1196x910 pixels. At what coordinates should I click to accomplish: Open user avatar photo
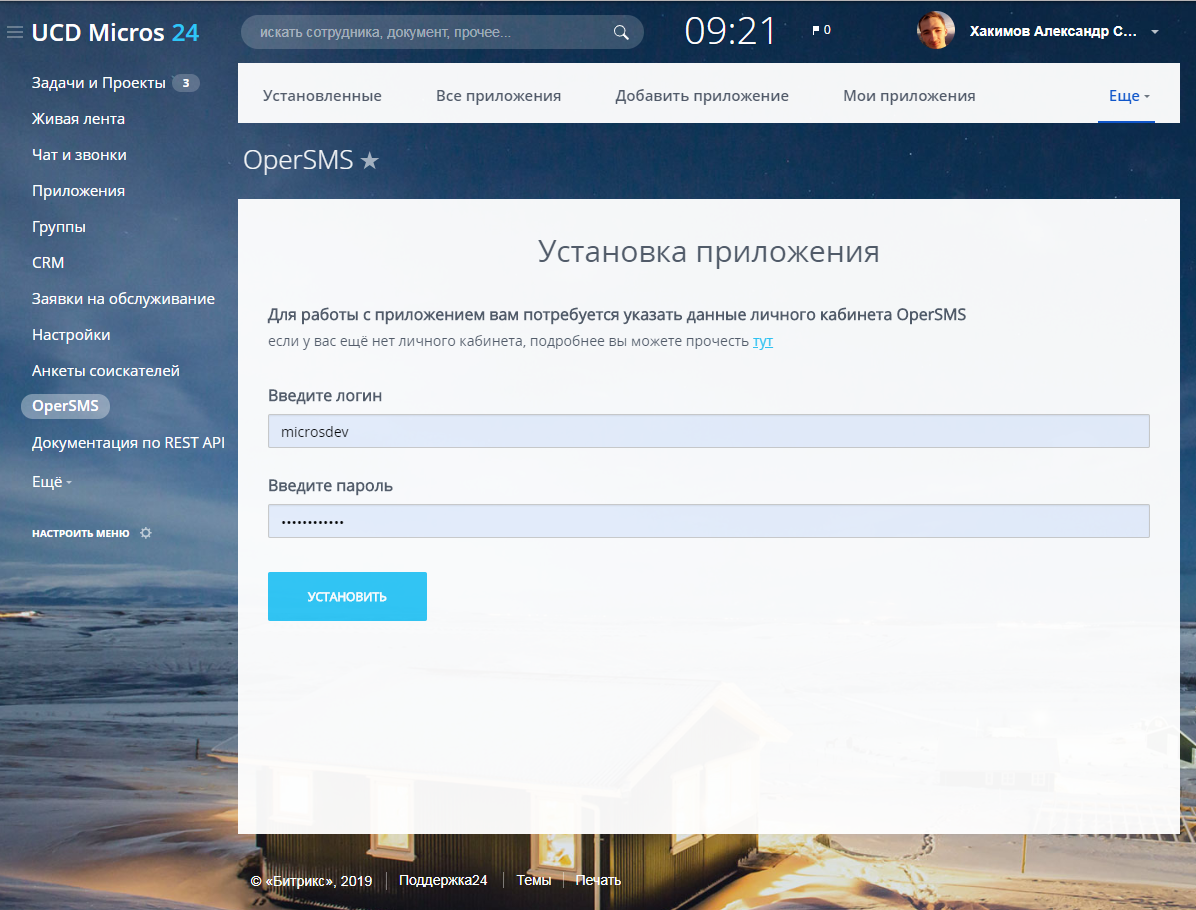936,31
